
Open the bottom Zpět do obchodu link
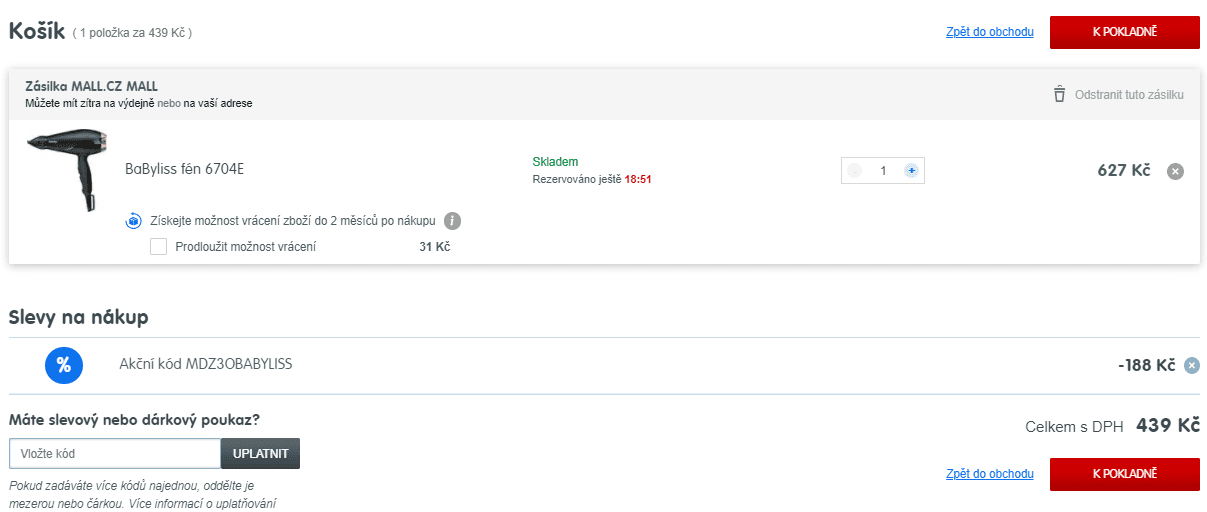(990, 474)
